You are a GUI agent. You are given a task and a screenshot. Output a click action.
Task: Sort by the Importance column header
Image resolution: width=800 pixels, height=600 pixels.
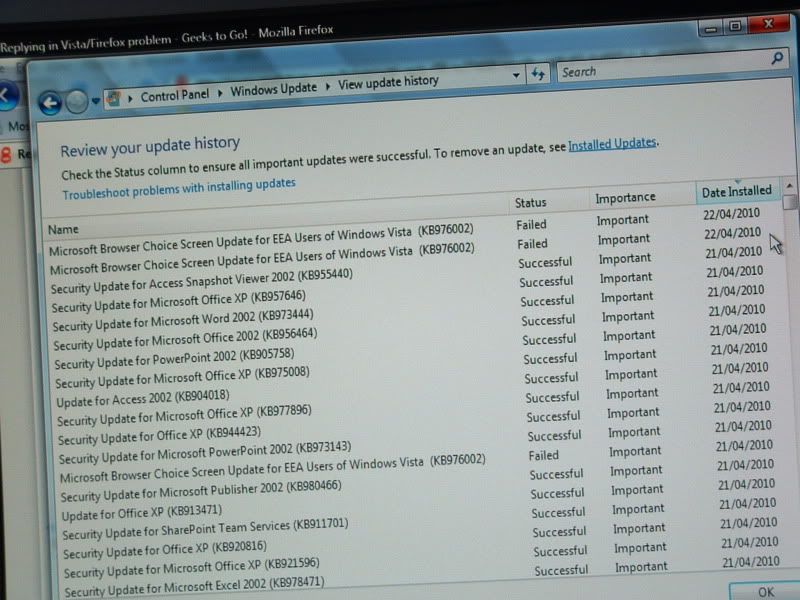(625, 197)
